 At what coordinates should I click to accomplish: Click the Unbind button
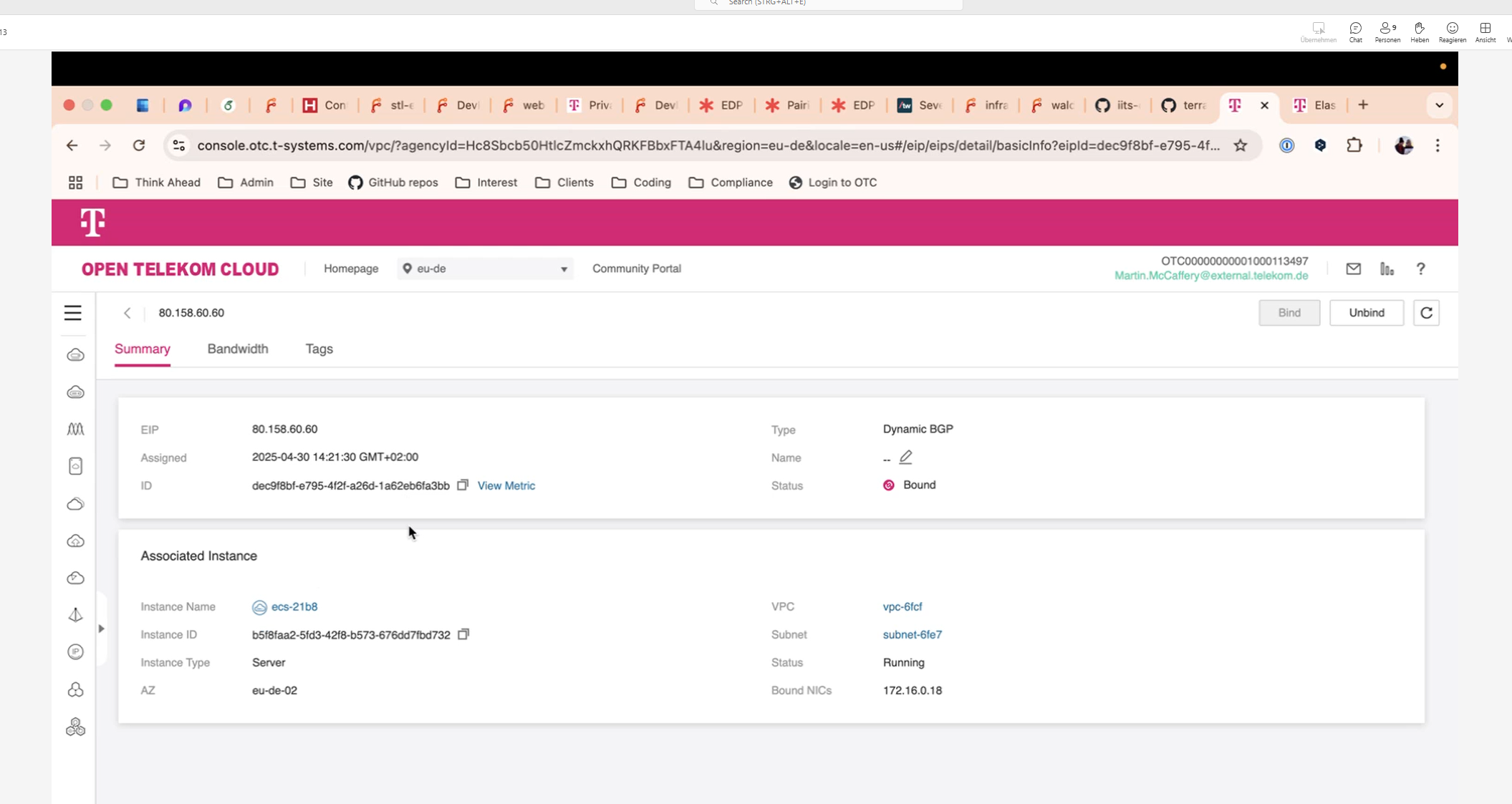(1366, 313)
